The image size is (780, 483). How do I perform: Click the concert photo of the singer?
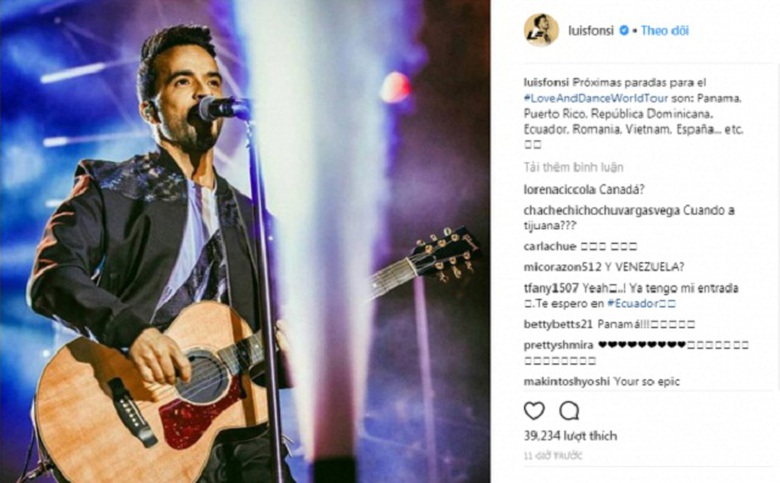pos(245,241)
